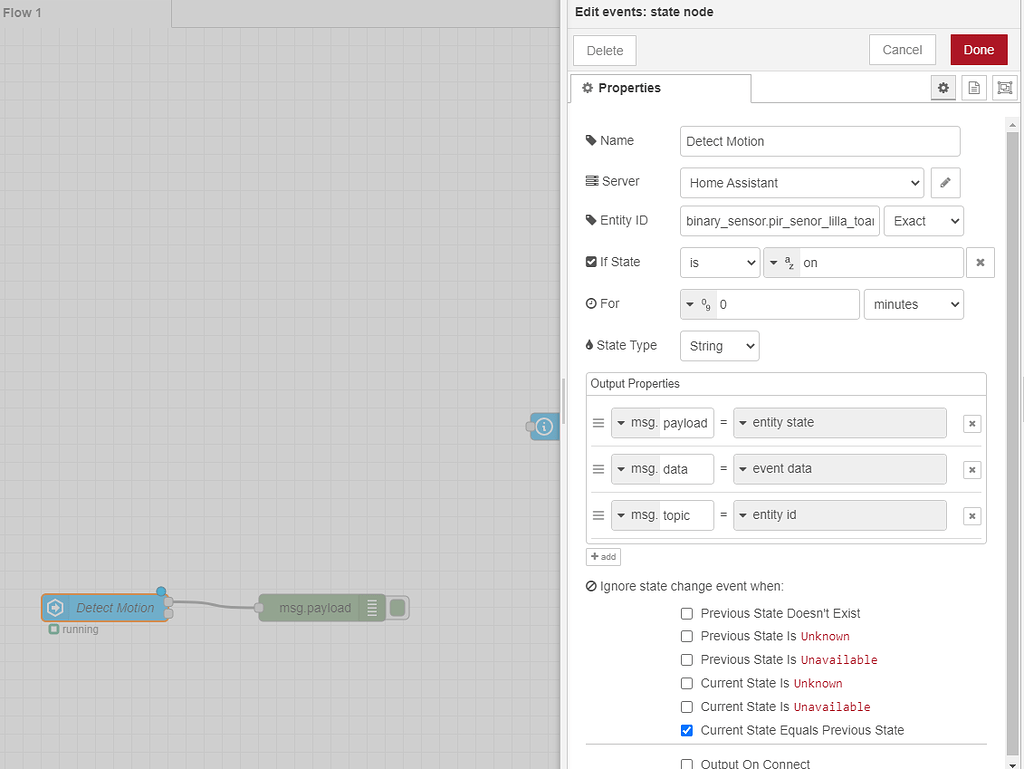The image size is (1024, 769).
Task: Click inside the Entity ID input field
Action: coord(779,220)
